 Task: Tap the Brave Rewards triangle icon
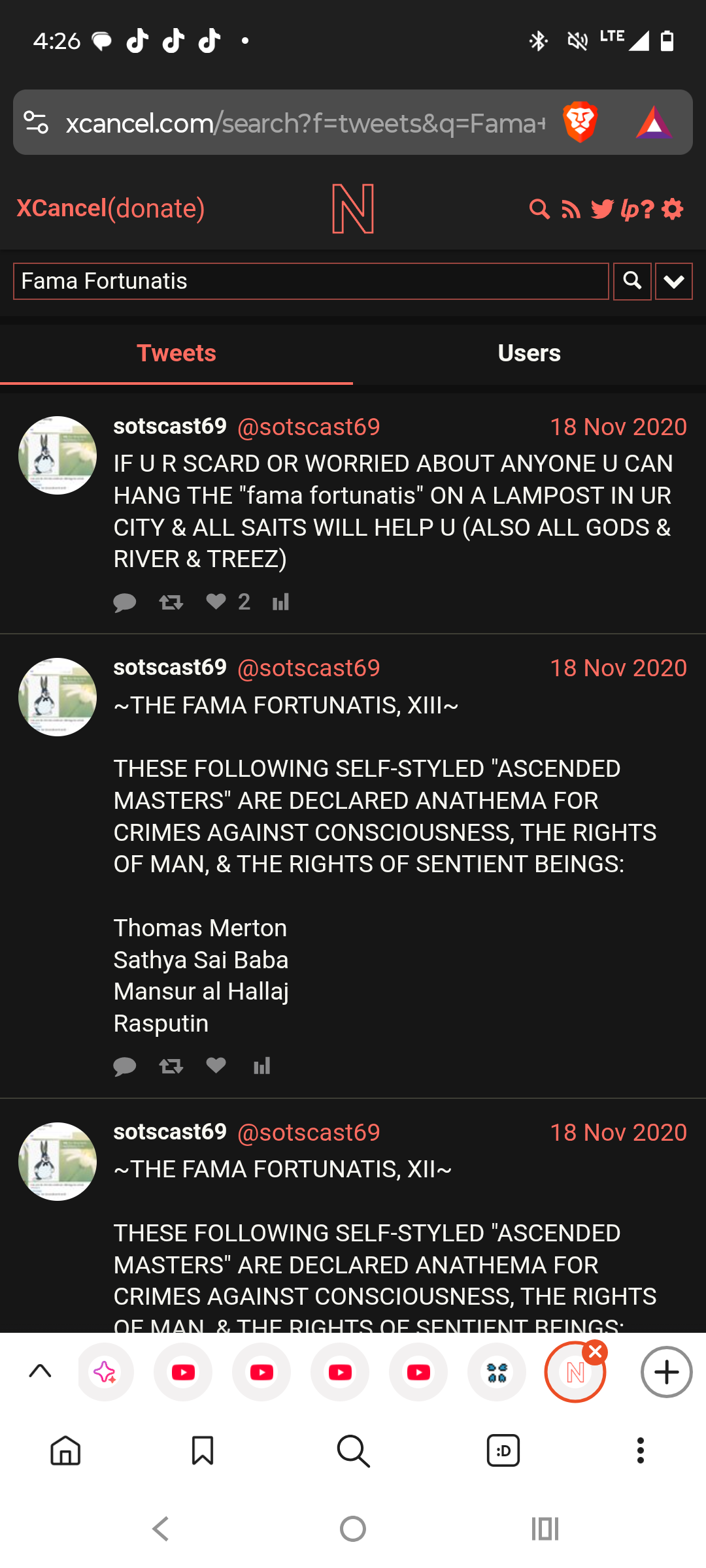654,122
